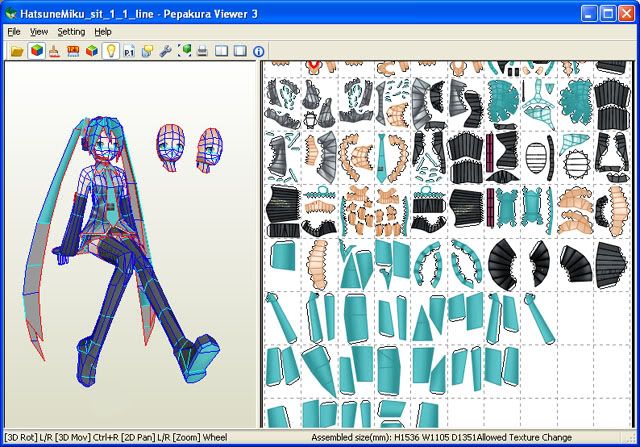The image size is (640, 447).
Task: Open a file with the folder icon
Action: point(17,51)
